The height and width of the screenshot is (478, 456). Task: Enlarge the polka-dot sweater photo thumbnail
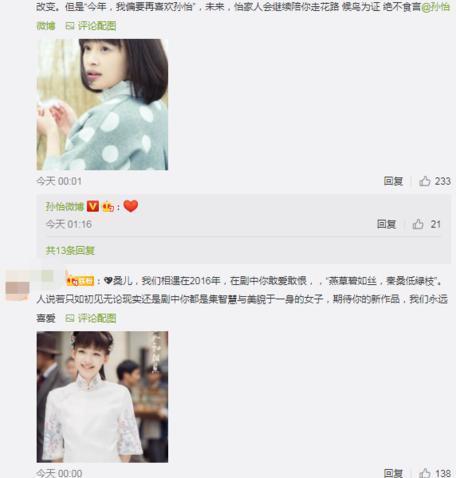[102, 105]
